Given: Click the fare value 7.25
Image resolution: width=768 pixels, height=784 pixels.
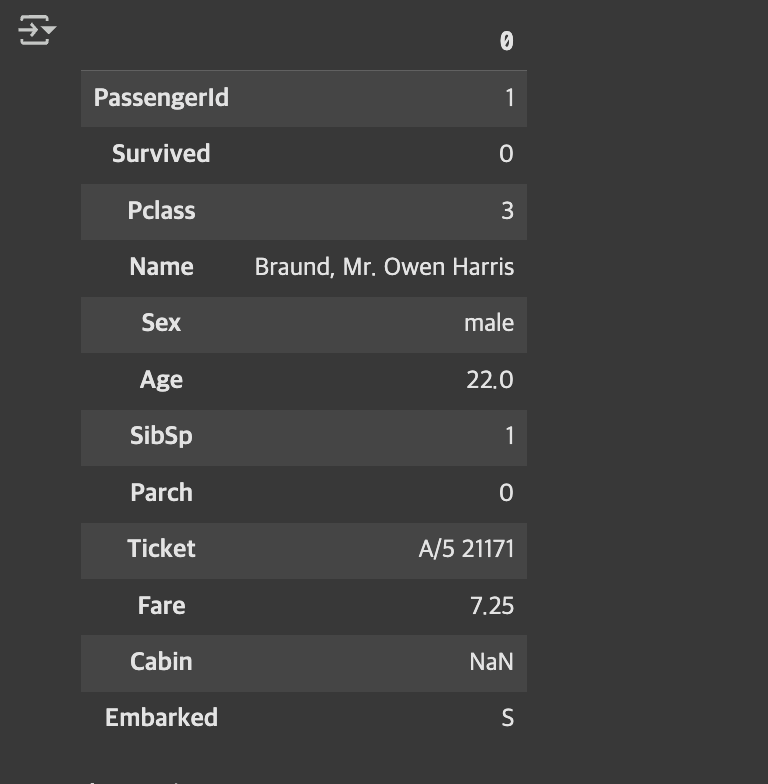Looking at the screenshot, I should 492,606.
